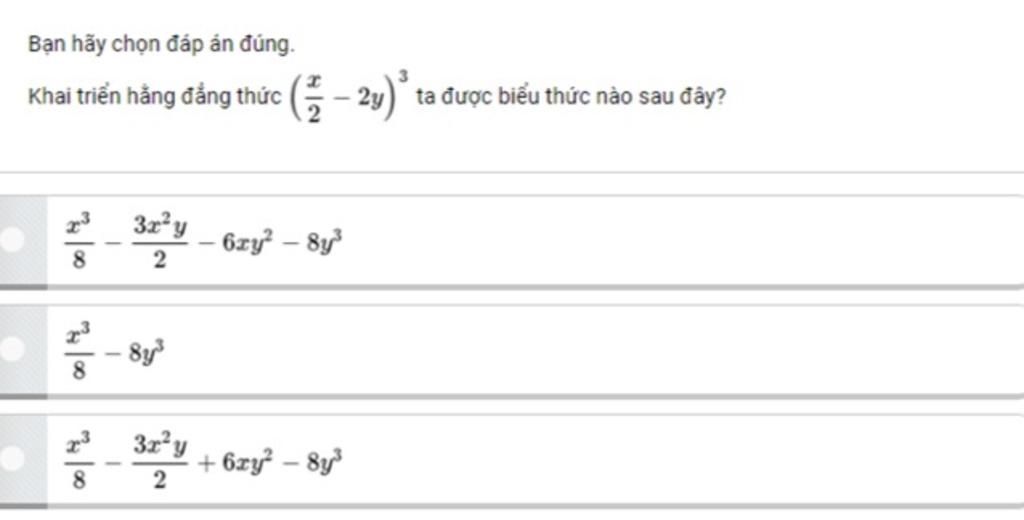
Task: Click the −6xy² term in the first answer
Action: click(233, 241)
